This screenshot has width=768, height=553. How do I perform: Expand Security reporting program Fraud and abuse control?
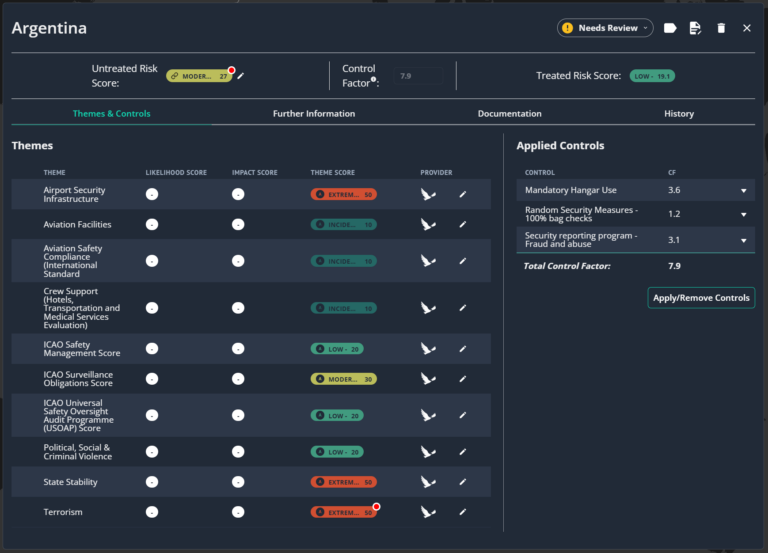pyautogui.click(x=744, y=240)
